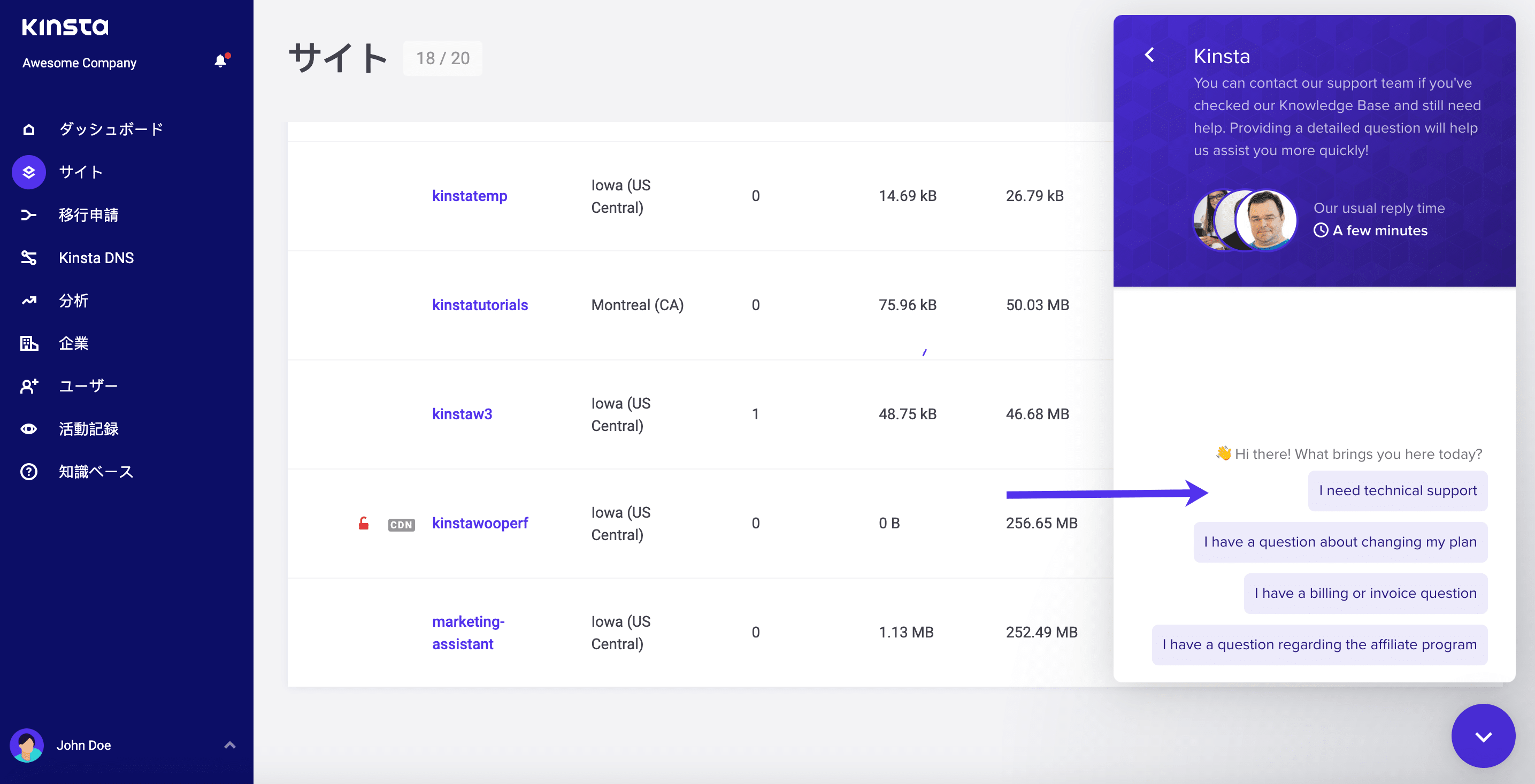Click the 75.96 kB value for kinstatutorials
This screenshot has width=1535, height=784.
coord(907,305)
